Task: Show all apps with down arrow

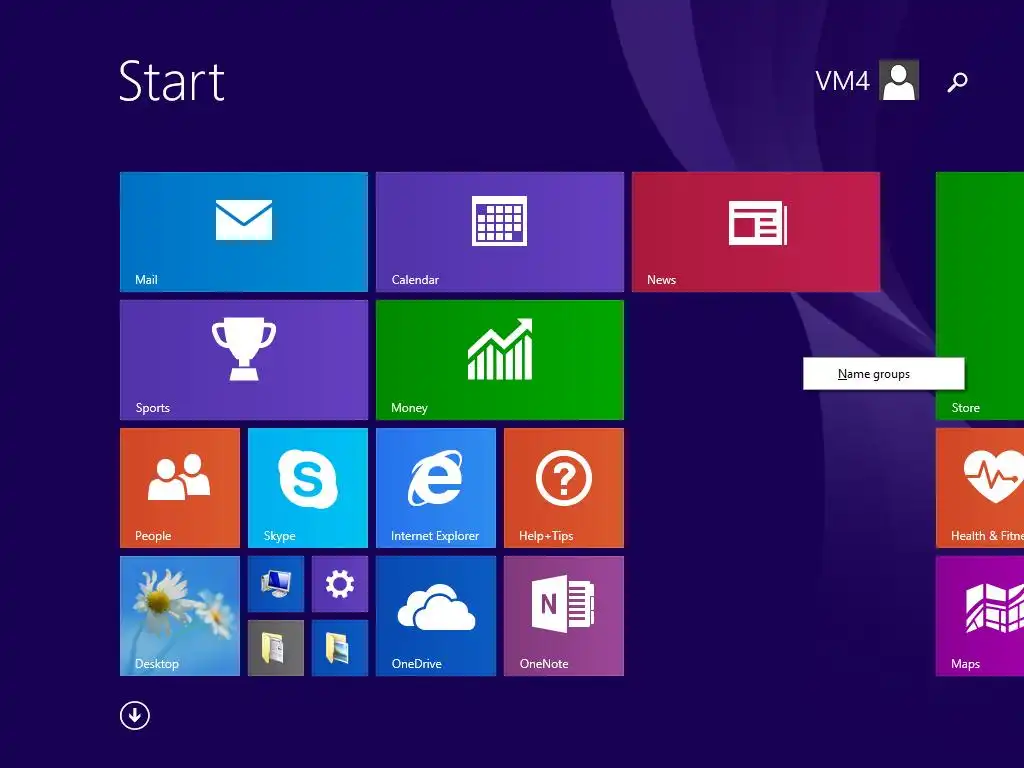Action: click(135, 716)
